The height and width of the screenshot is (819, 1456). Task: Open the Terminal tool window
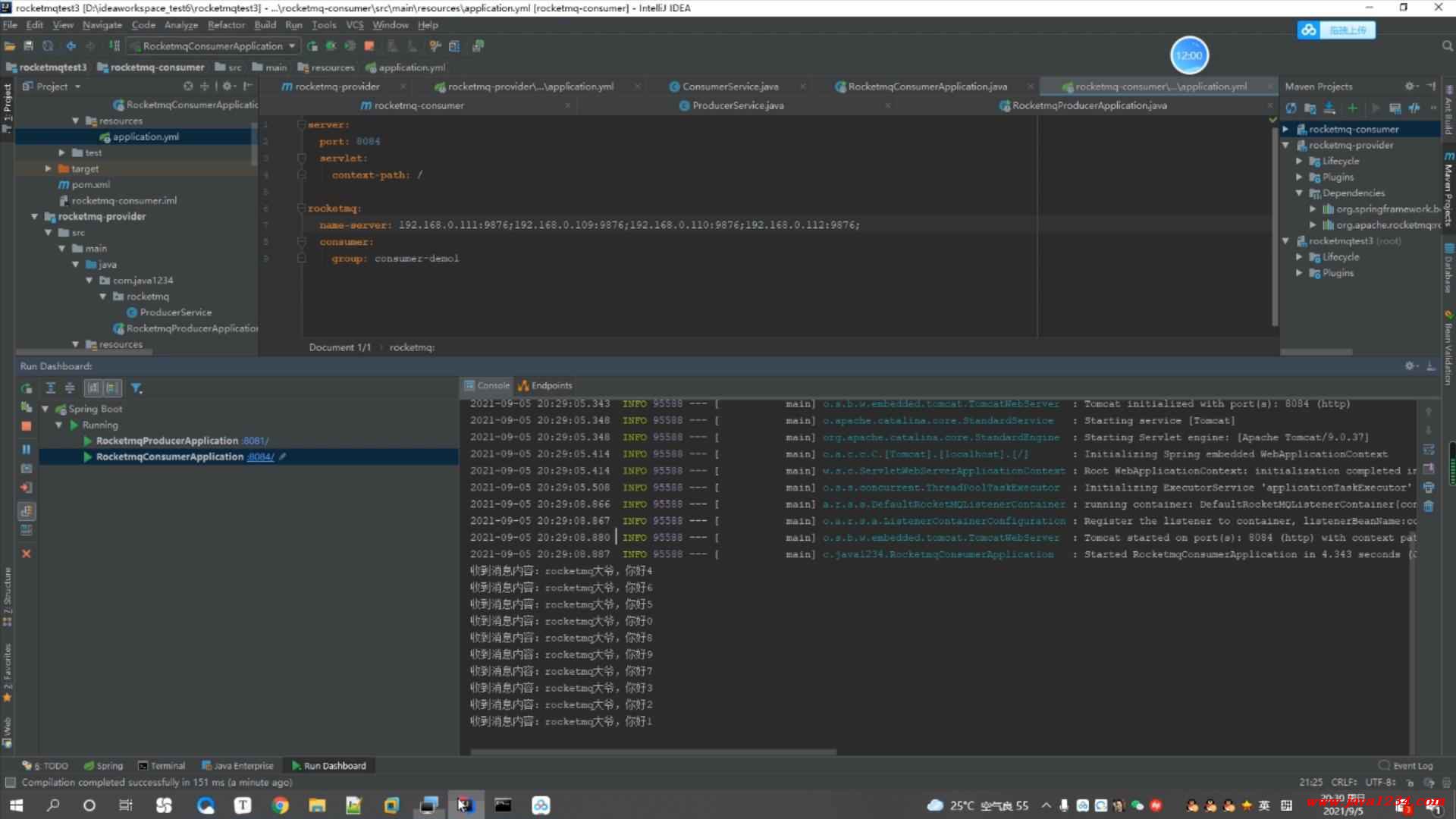pyautogui.click(x=162, y=766)
